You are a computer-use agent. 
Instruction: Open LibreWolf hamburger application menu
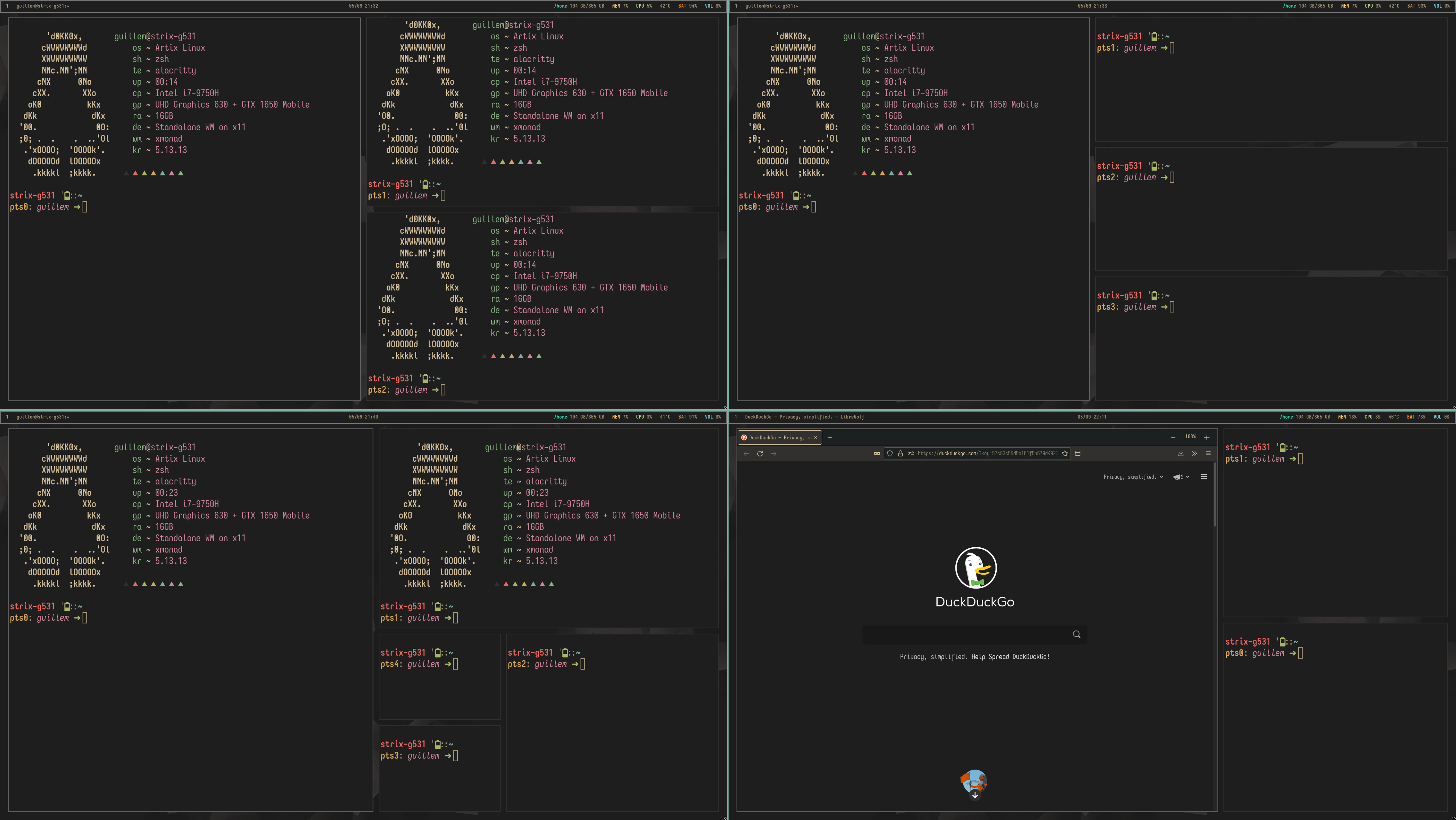point(1208,453)
